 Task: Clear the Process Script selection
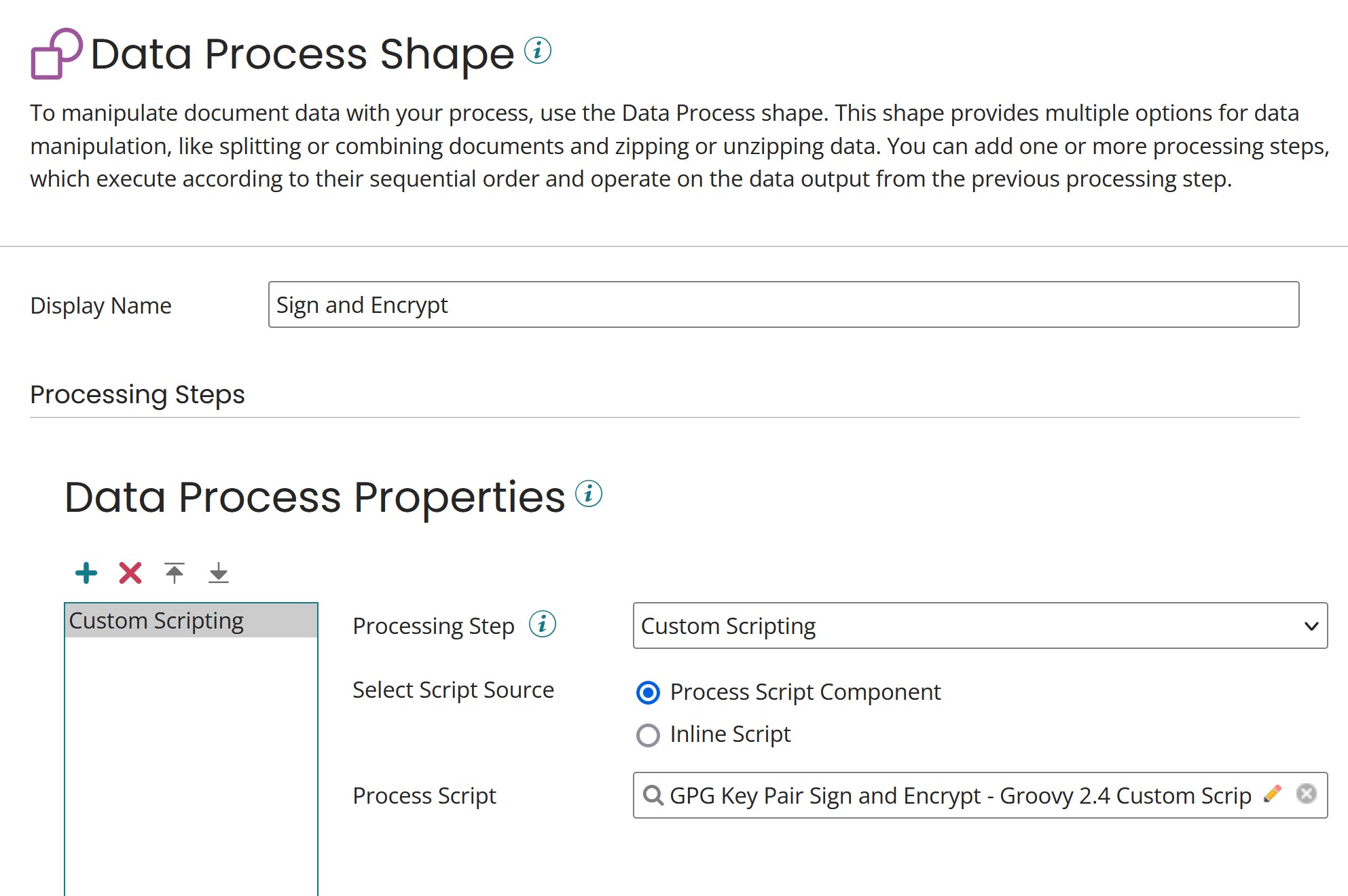pos(1306,794)
